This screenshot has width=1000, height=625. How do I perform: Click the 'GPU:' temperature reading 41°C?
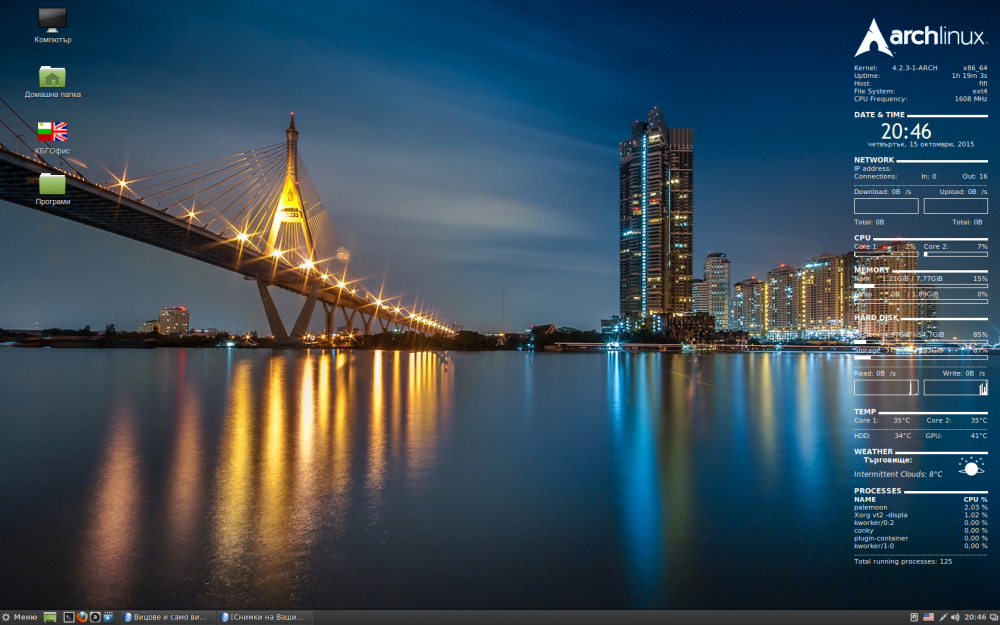coord(956,436)
